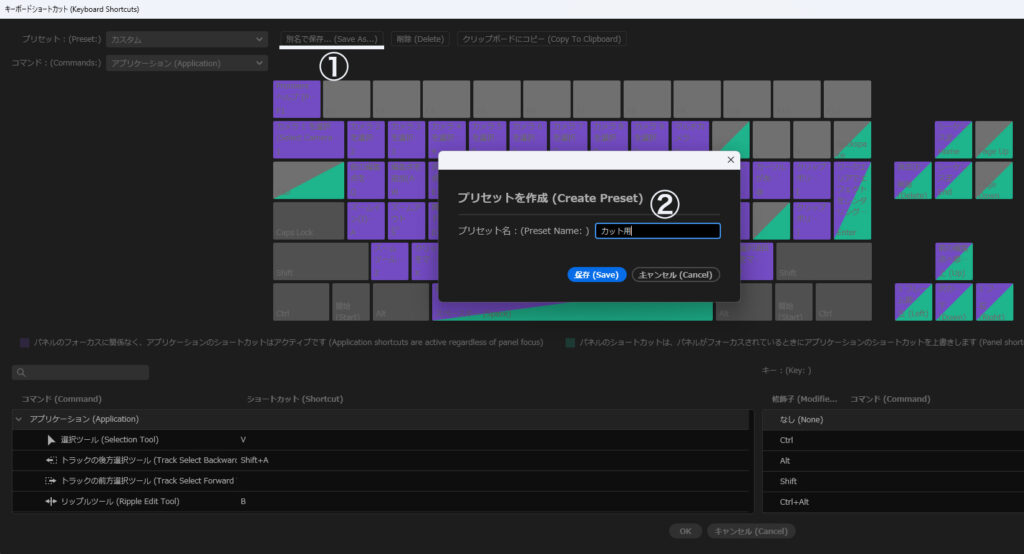Select the Ctrl modifier row
This screenshot has height=554, width=1024.
[893, 440]
